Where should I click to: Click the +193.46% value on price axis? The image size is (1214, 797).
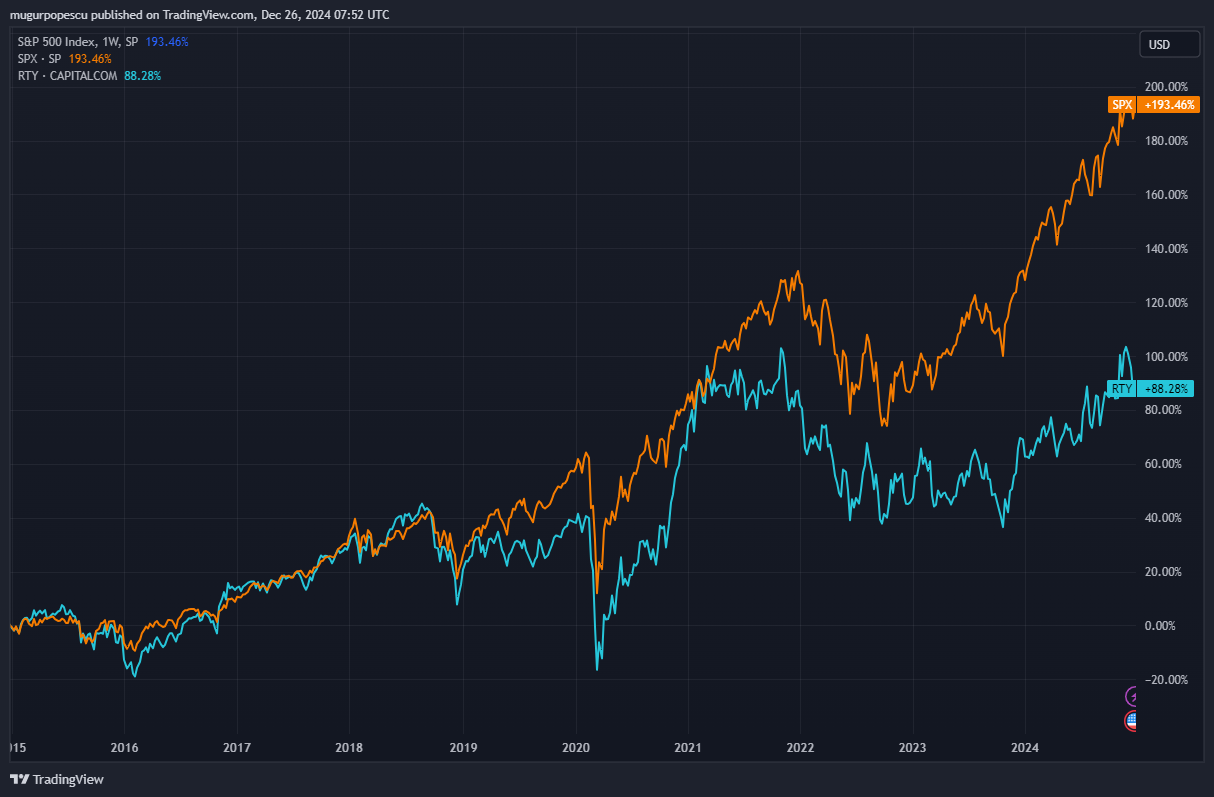point(1168,105)
